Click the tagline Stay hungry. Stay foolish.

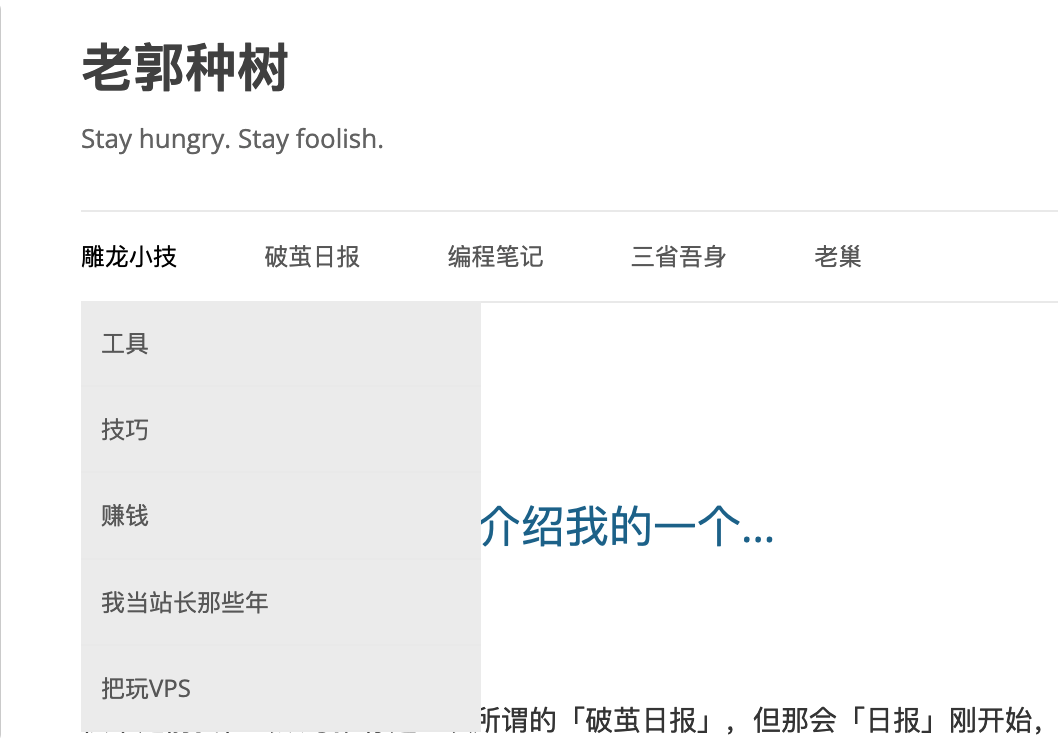pyautogui.click(x=232, y=140)
